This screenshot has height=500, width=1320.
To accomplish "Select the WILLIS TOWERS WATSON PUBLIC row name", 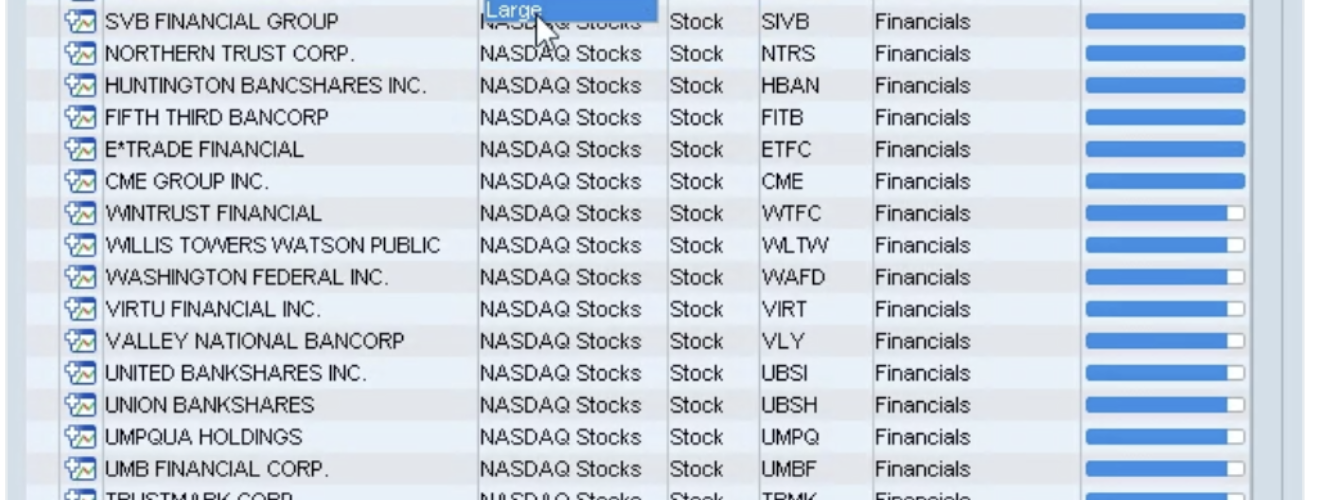I will [273, 246].
